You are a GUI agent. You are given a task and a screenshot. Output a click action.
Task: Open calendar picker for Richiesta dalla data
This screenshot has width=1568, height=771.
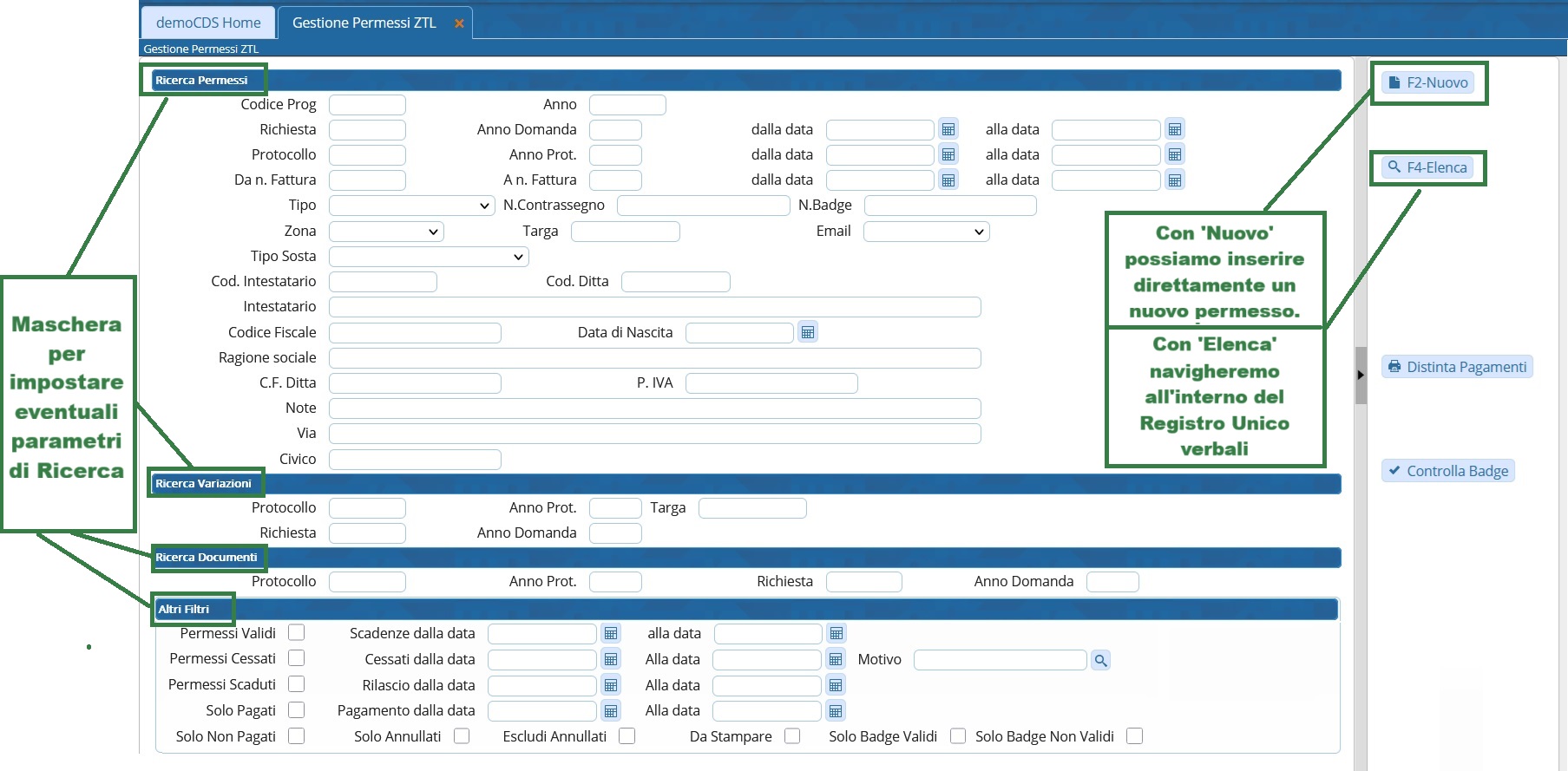948,129
